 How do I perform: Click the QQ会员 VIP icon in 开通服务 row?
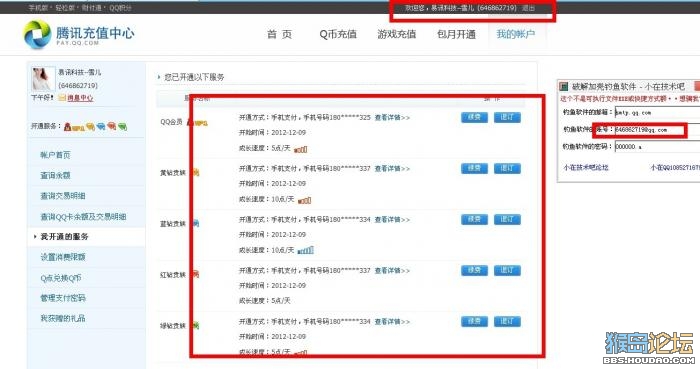coord(74,127)
